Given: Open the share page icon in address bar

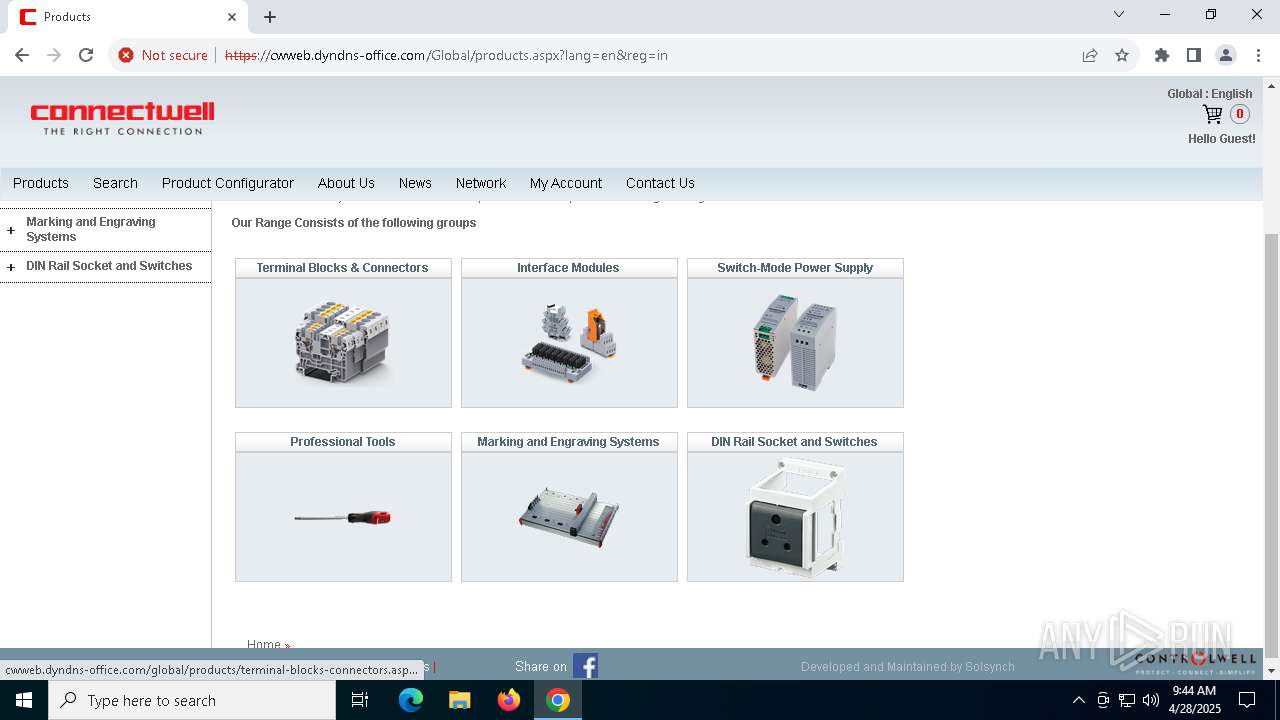Looking at the screenshot, I should (x=1090, y=55).
